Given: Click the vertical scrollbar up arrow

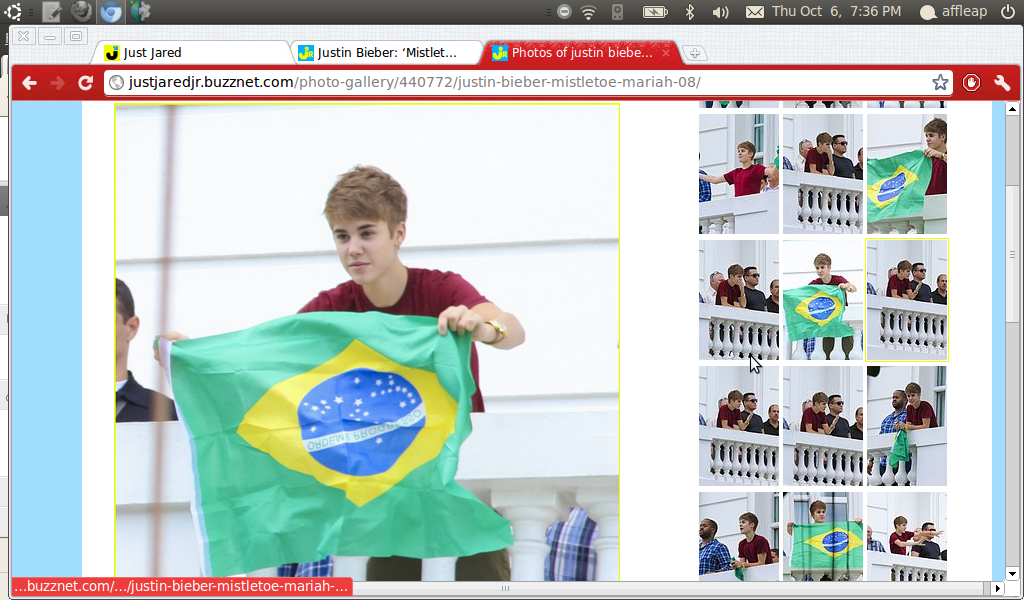Looking at the screenshot, I should coord(1012,109).
